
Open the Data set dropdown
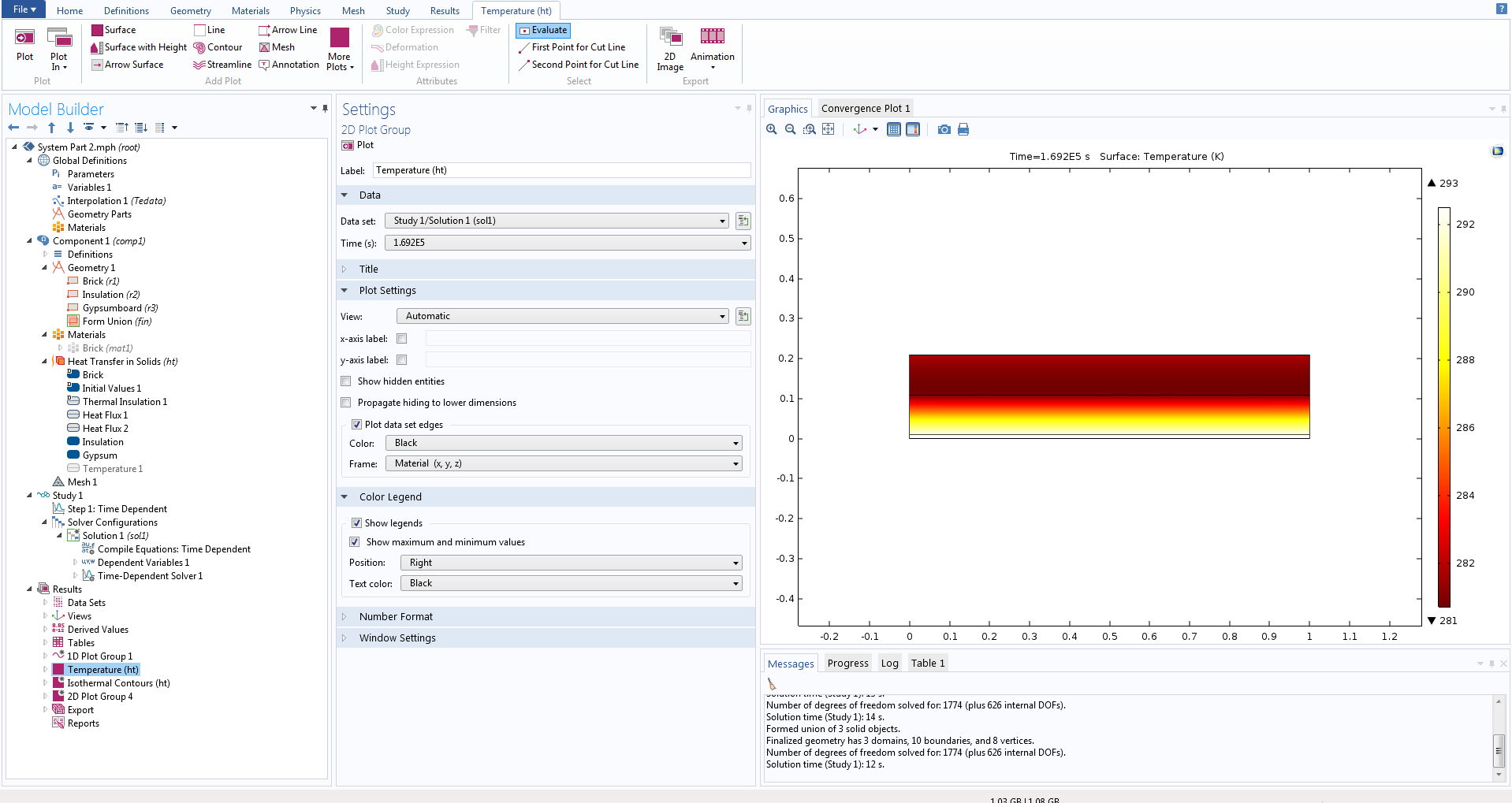pos(558,221)
